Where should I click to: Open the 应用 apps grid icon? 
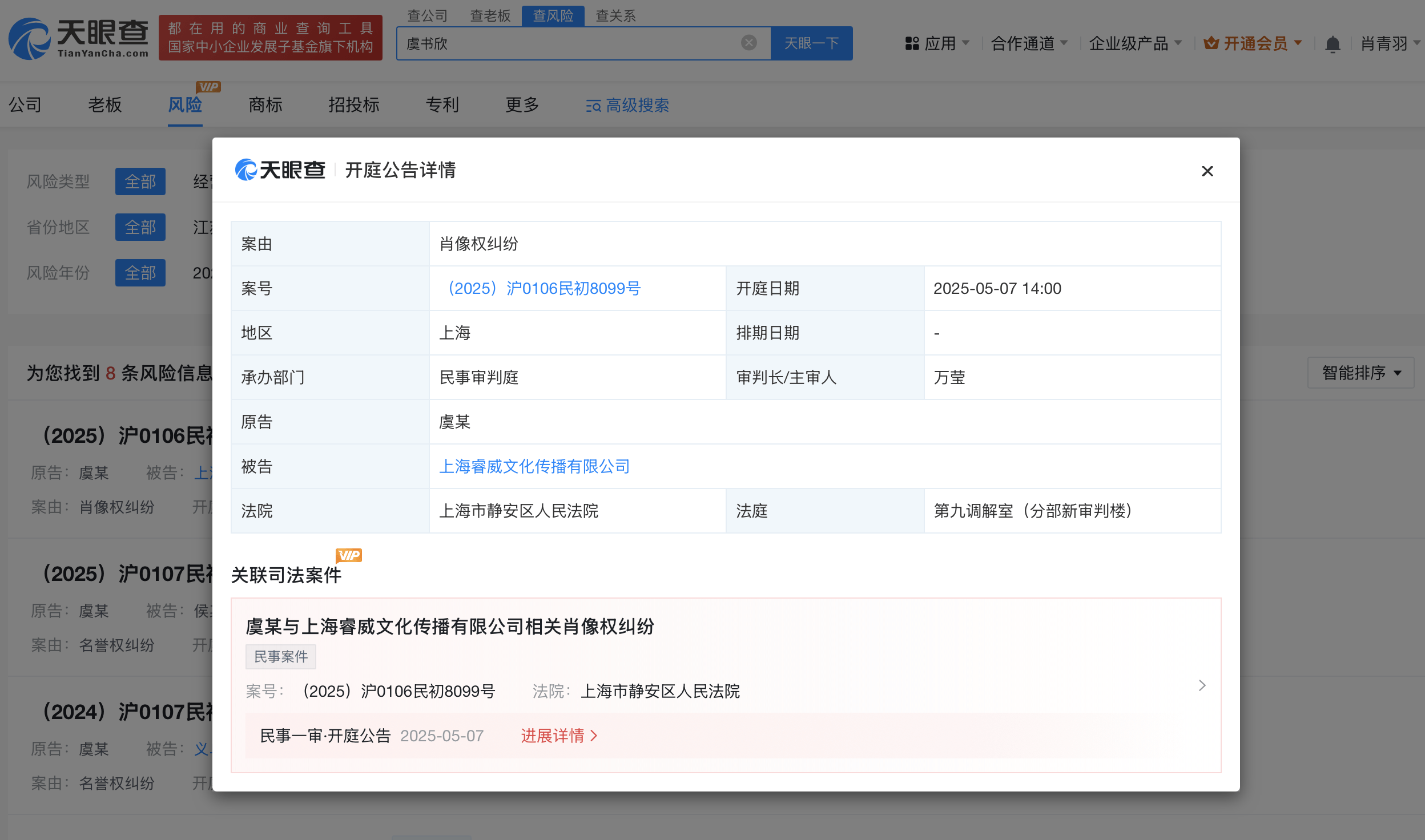[x=912, y=43]
